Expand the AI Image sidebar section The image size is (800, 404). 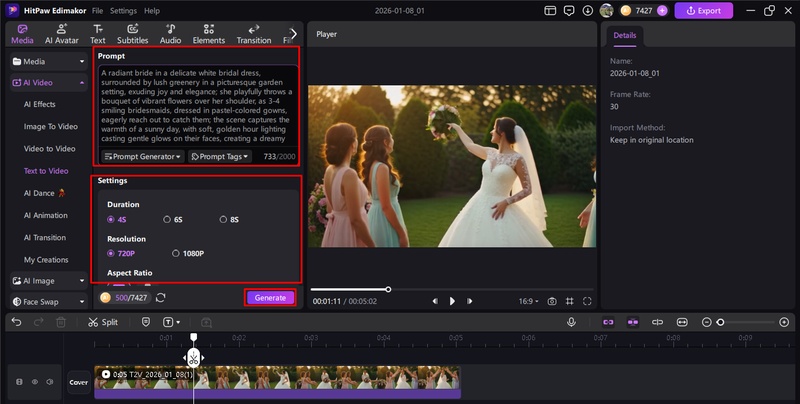pos(47,281)
